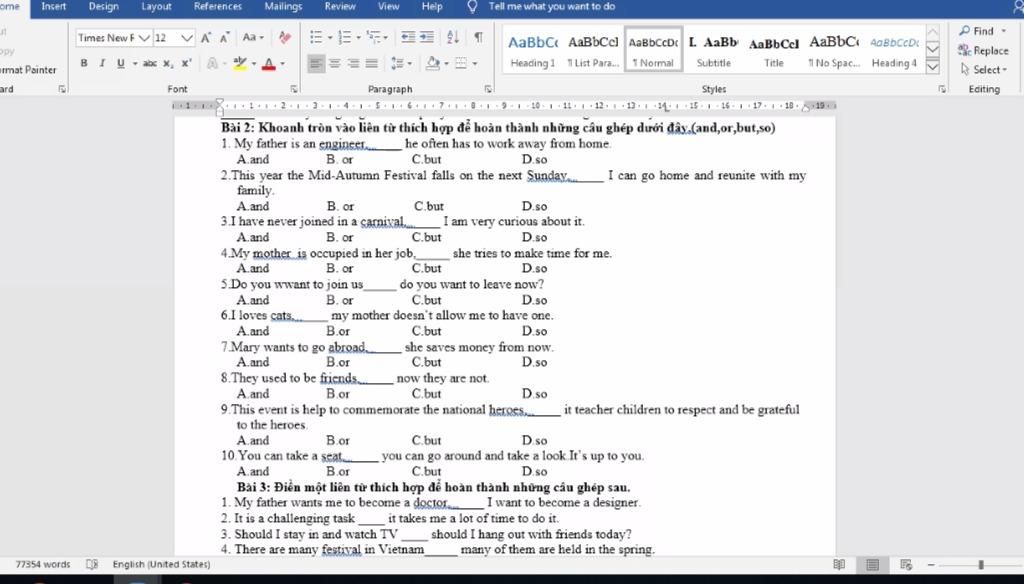Open font color dropdown arrow
The image size is (1024, 584).
(282, 63)
